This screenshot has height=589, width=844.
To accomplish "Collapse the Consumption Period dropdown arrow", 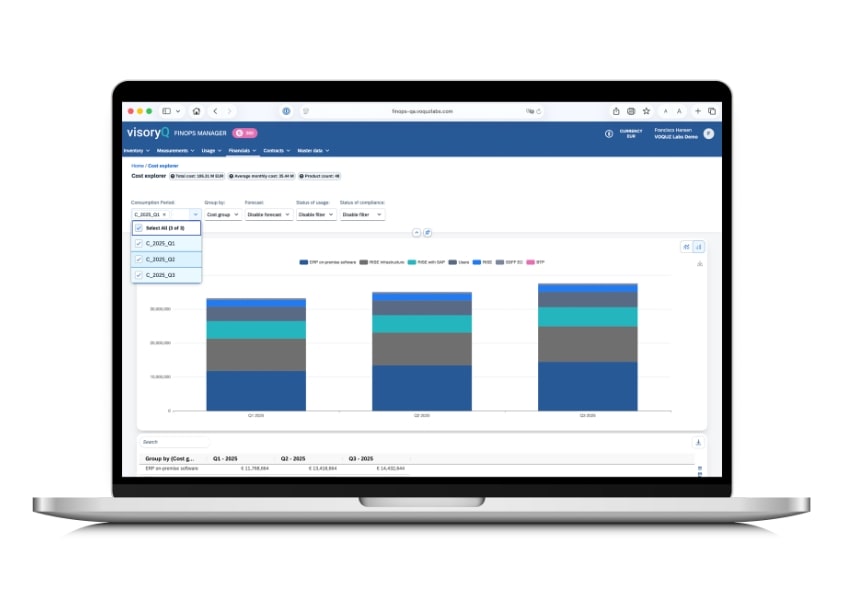I will [195, 215].
